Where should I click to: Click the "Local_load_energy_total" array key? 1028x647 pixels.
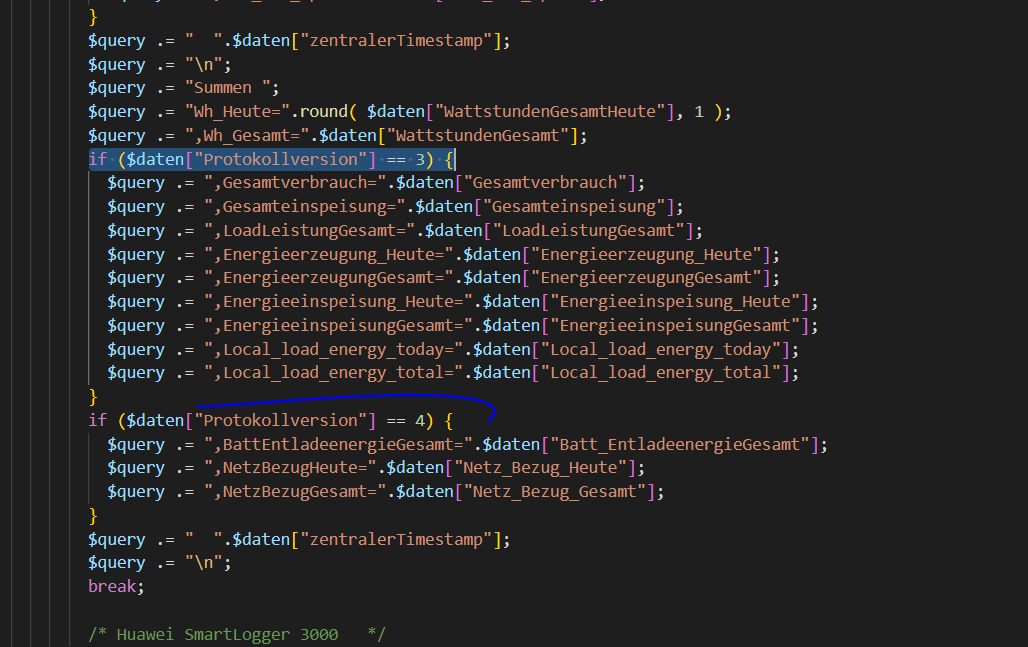659,373
